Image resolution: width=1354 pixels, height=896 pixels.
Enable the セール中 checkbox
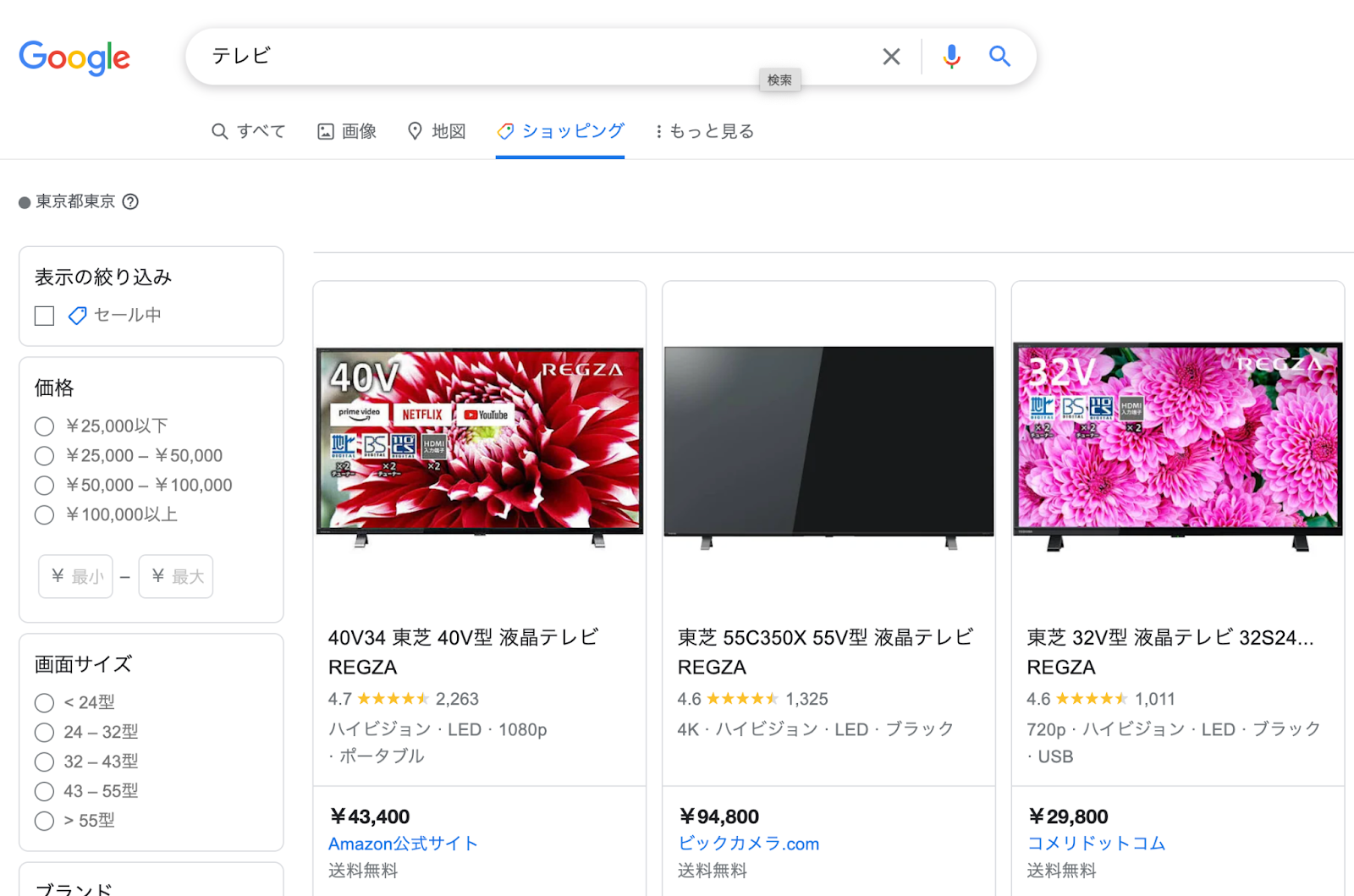pyautogui.click(x=44, y=316)
